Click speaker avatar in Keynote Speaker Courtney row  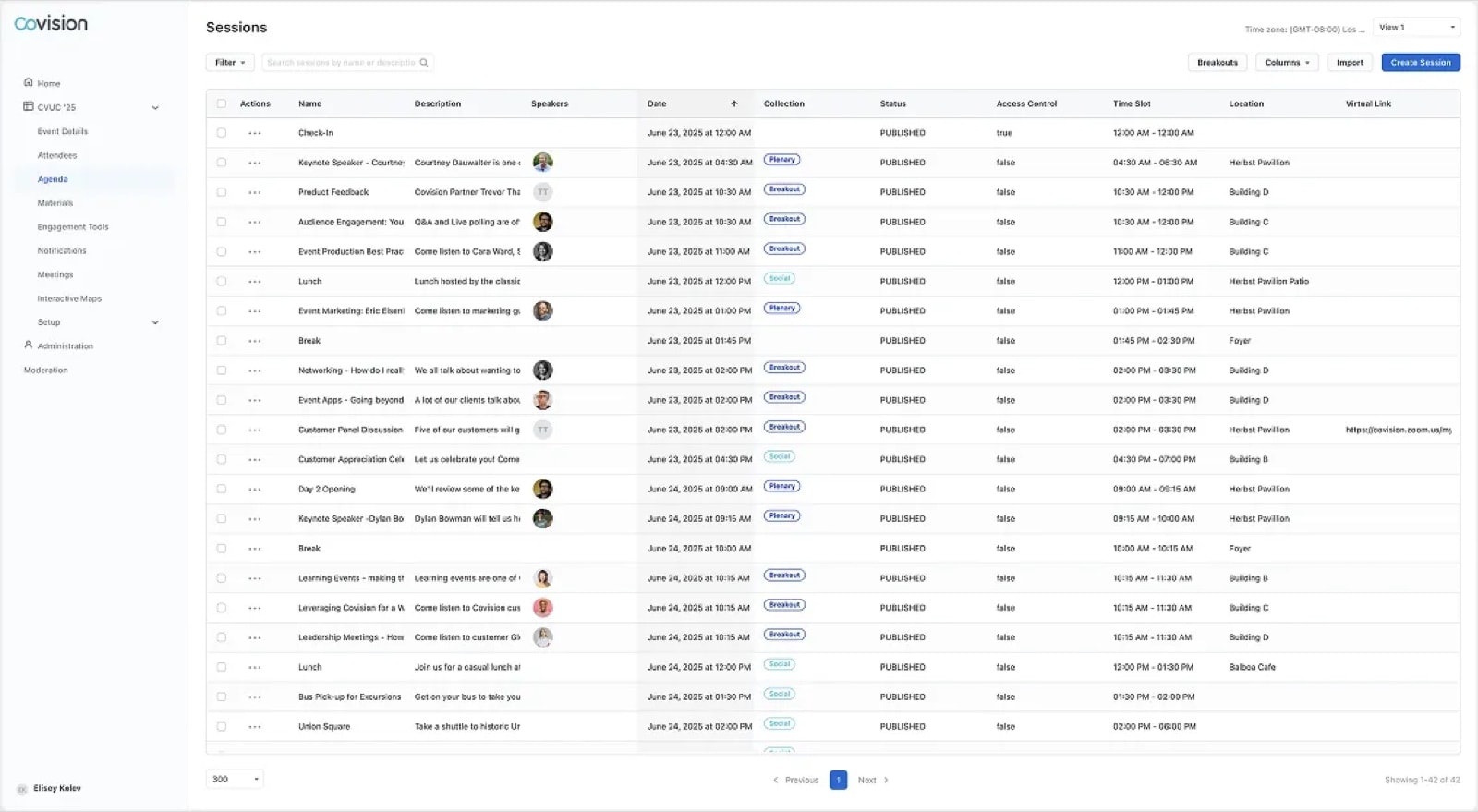[x=543, y=163]
